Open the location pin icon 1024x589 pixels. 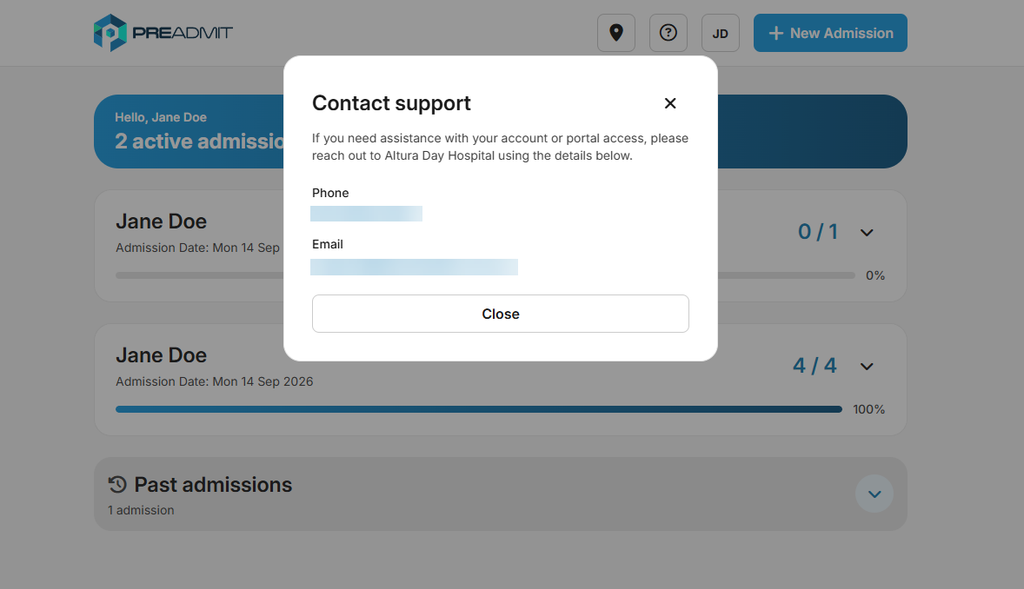(616, 33)
